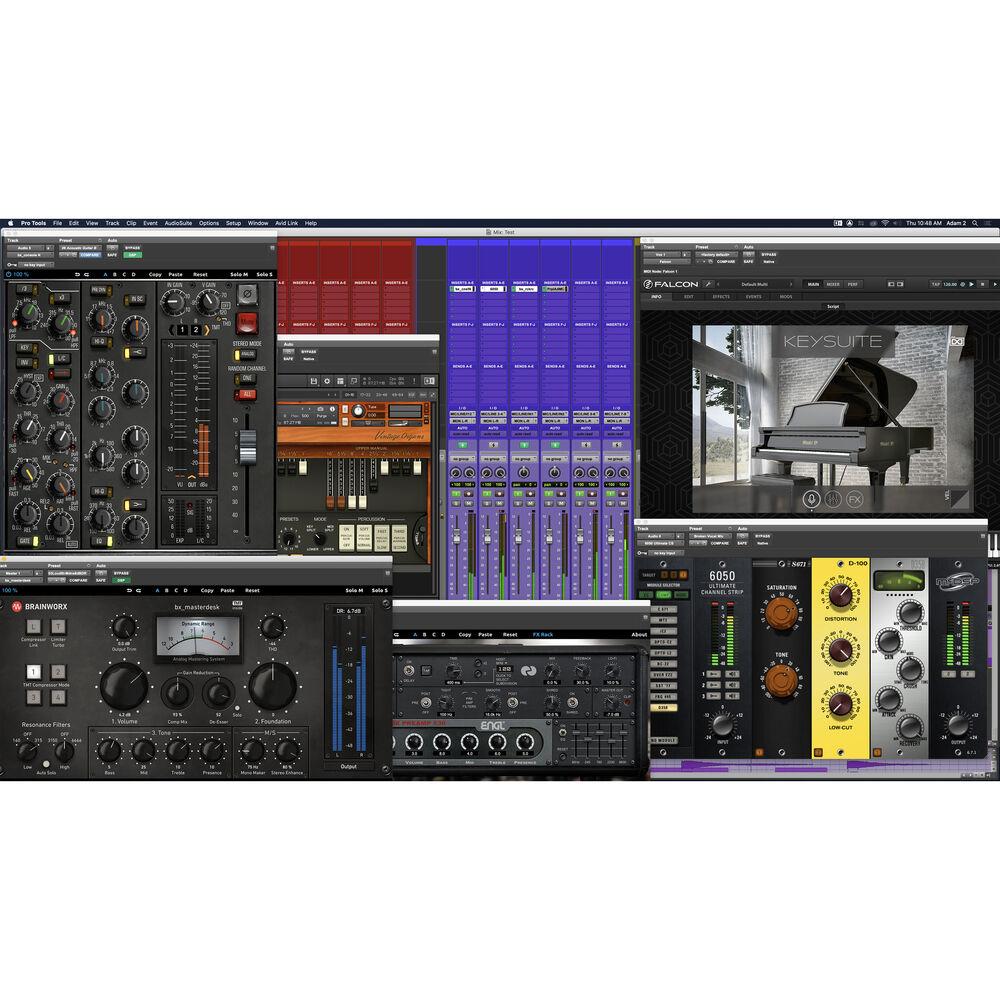
Task: Click the next channel arrow in bx_console
Action: click(207, 330)
